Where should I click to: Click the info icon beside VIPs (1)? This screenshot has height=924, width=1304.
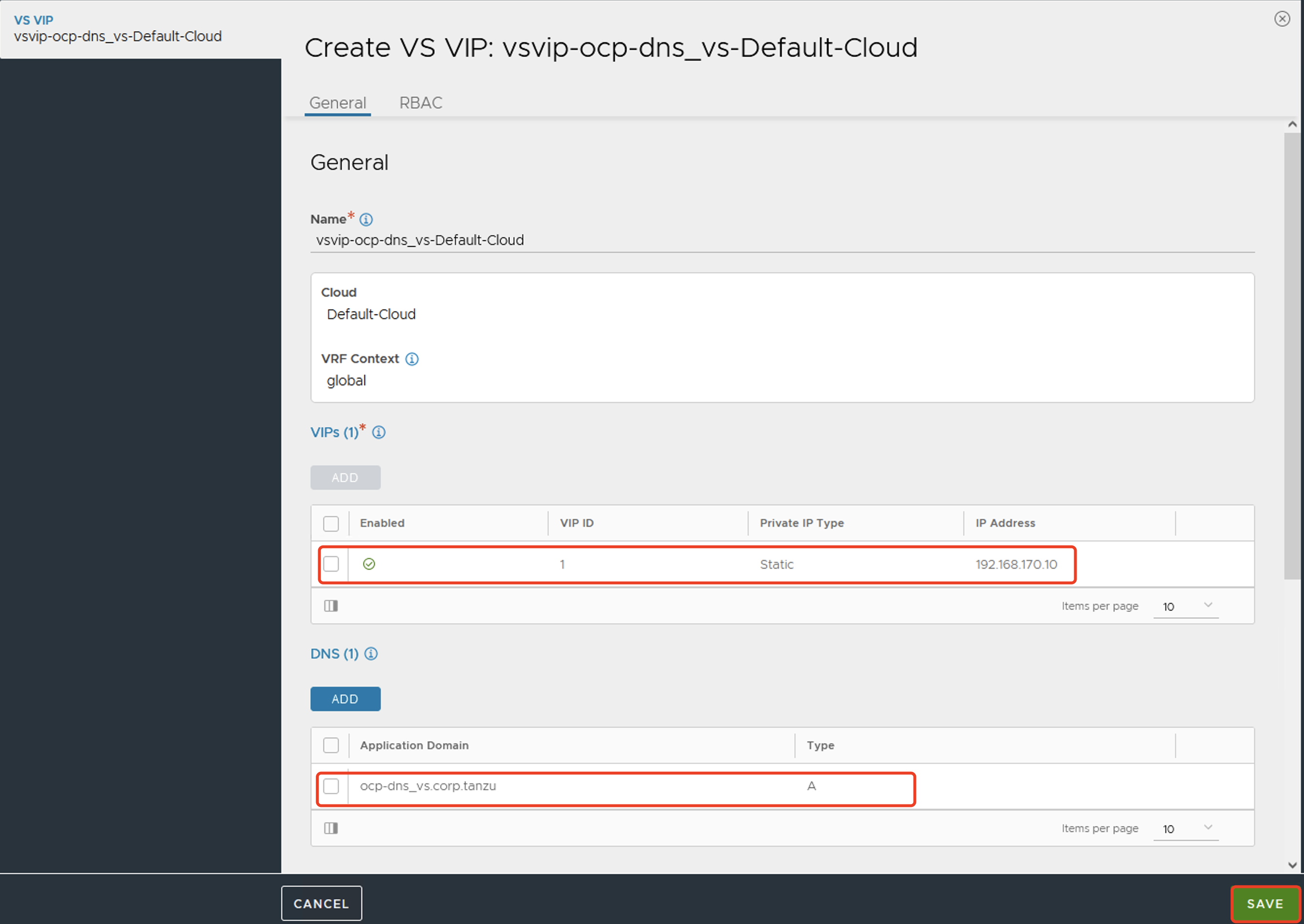[379, 432]
